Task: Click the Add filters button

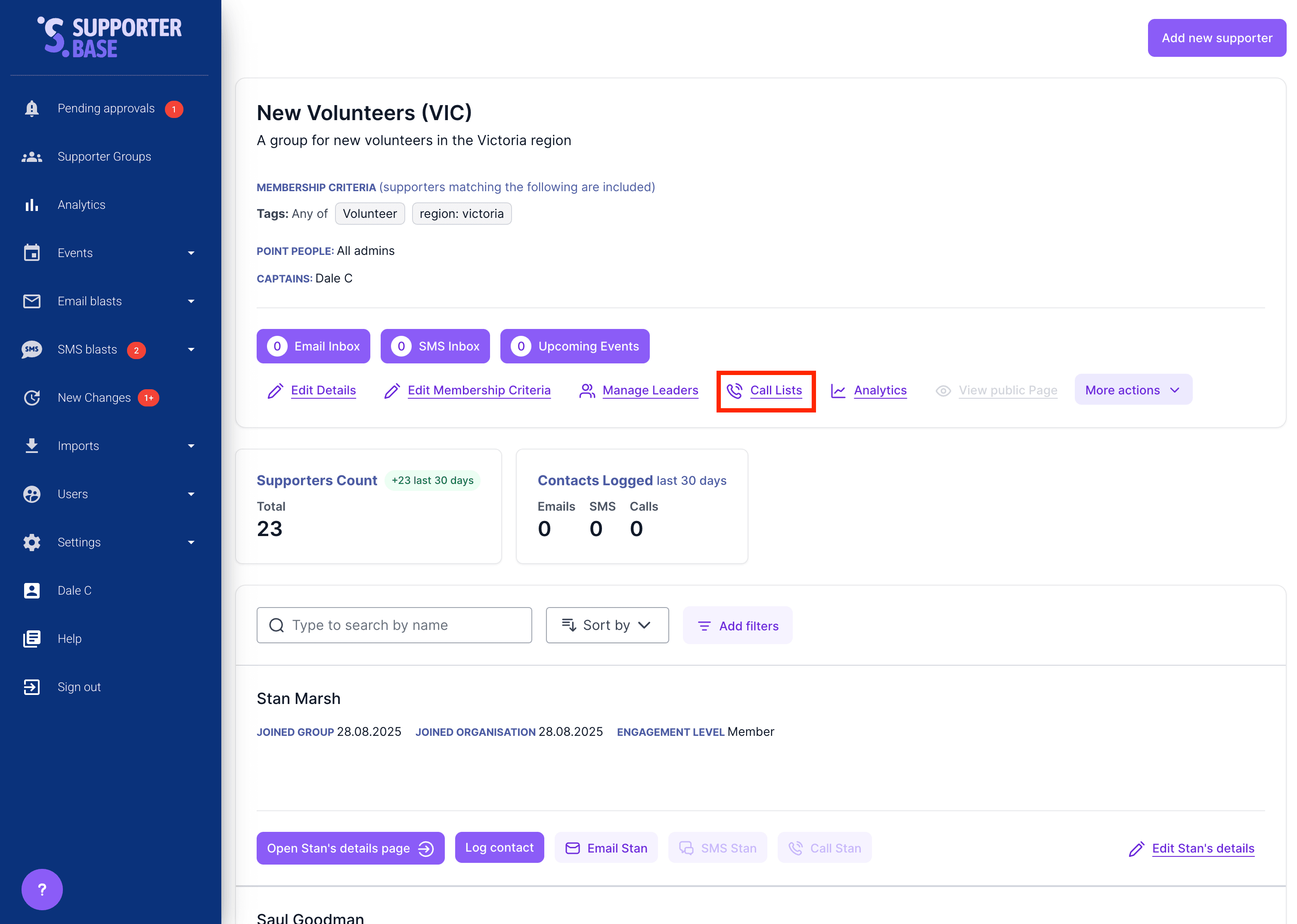Action: pos(737,625)
